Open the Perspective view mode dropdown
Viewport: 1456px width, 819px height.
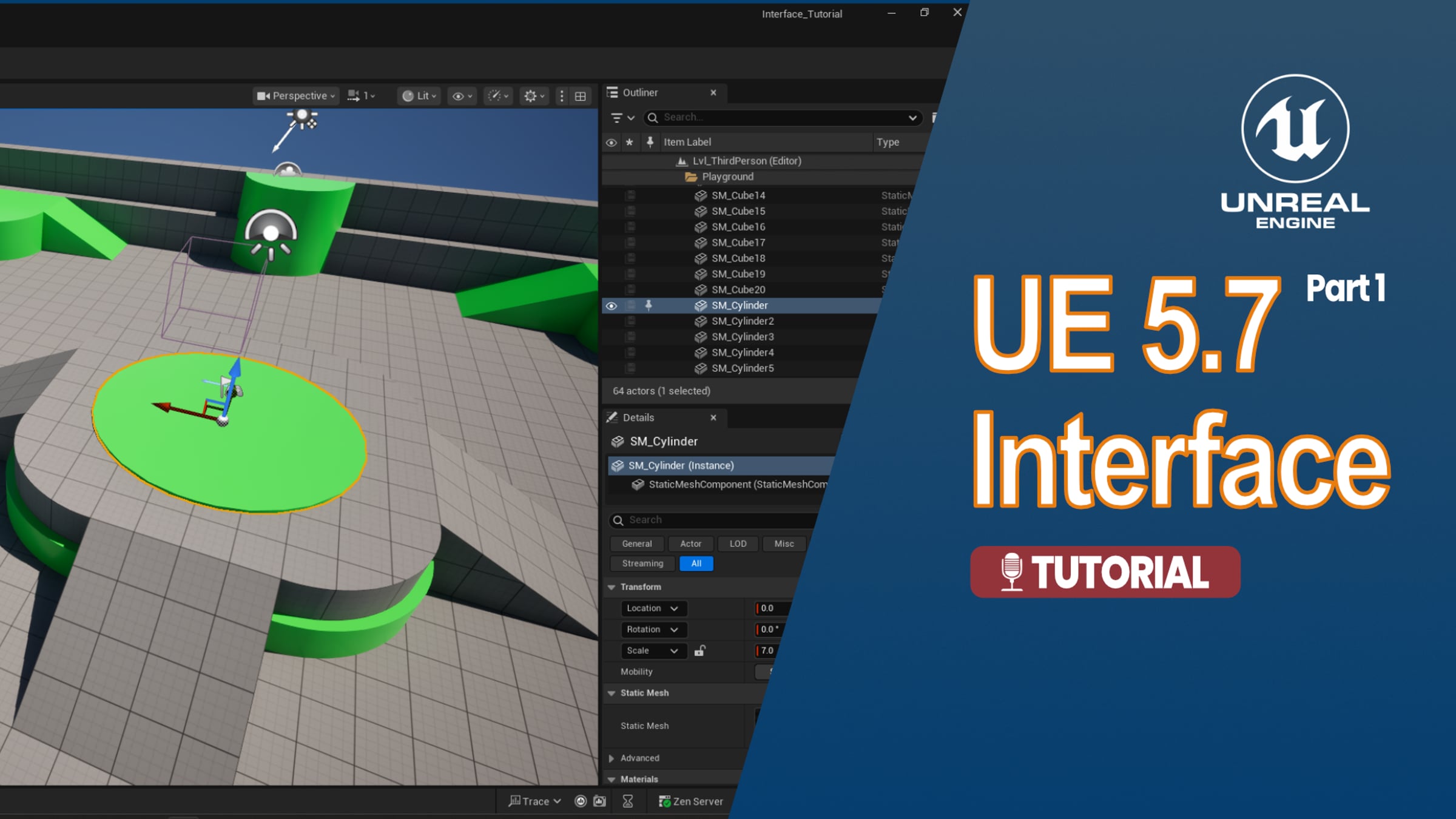(x=295, y=96)
